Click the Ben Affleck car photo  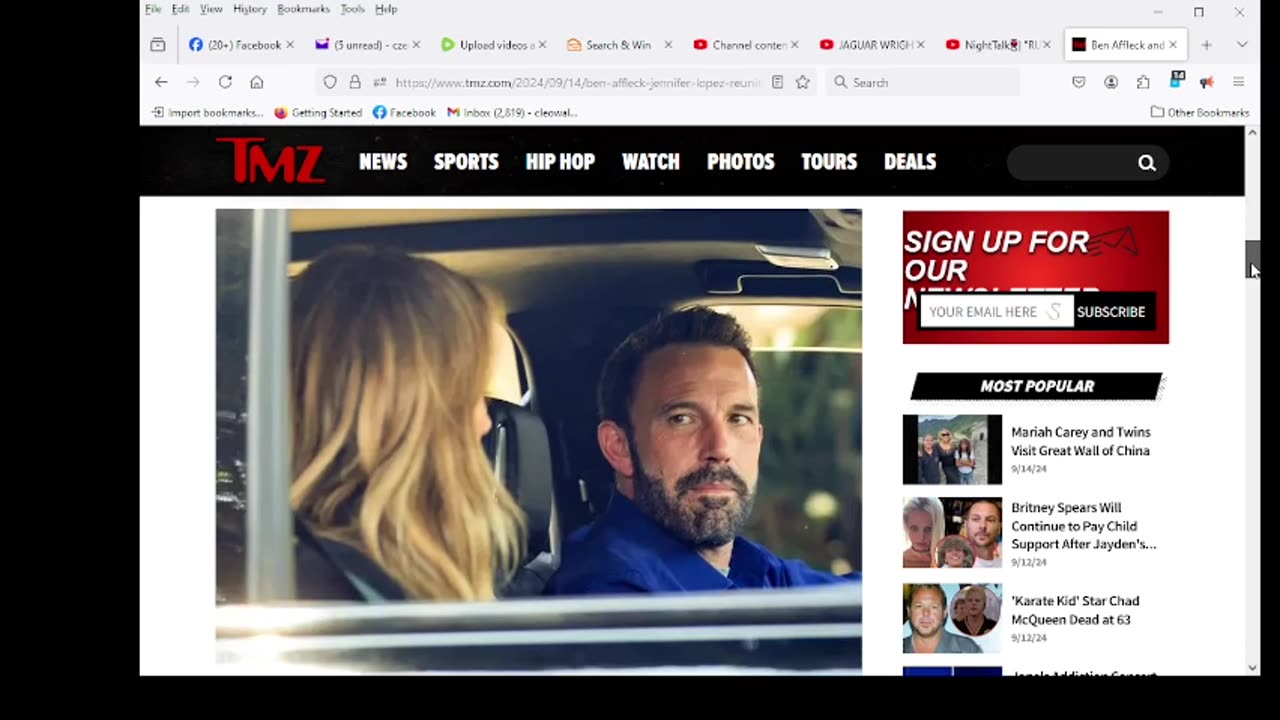tap(538, 440)
